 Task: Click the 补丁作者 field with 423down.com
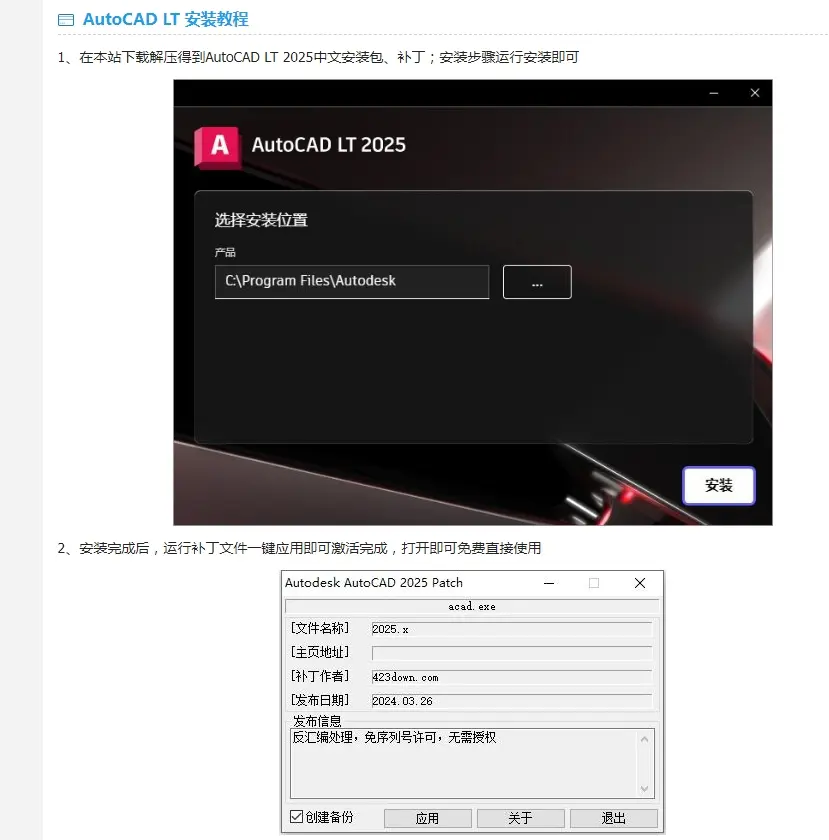(x=512, y=677)
